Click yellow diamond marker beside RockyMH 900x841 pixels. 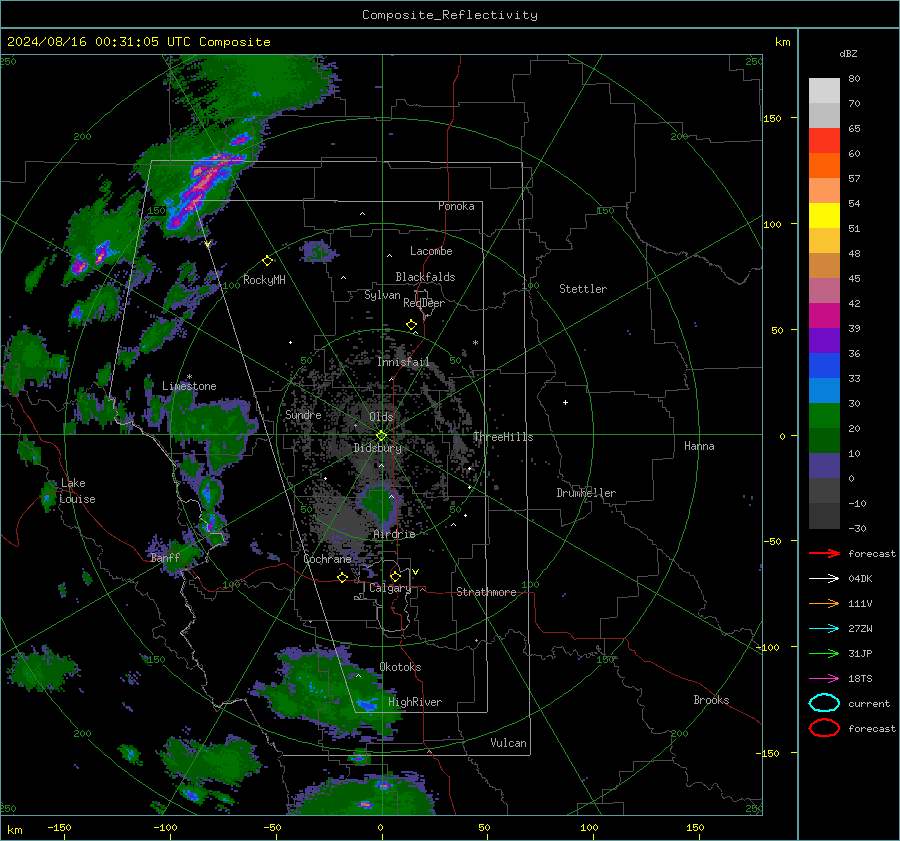[267, 261]
